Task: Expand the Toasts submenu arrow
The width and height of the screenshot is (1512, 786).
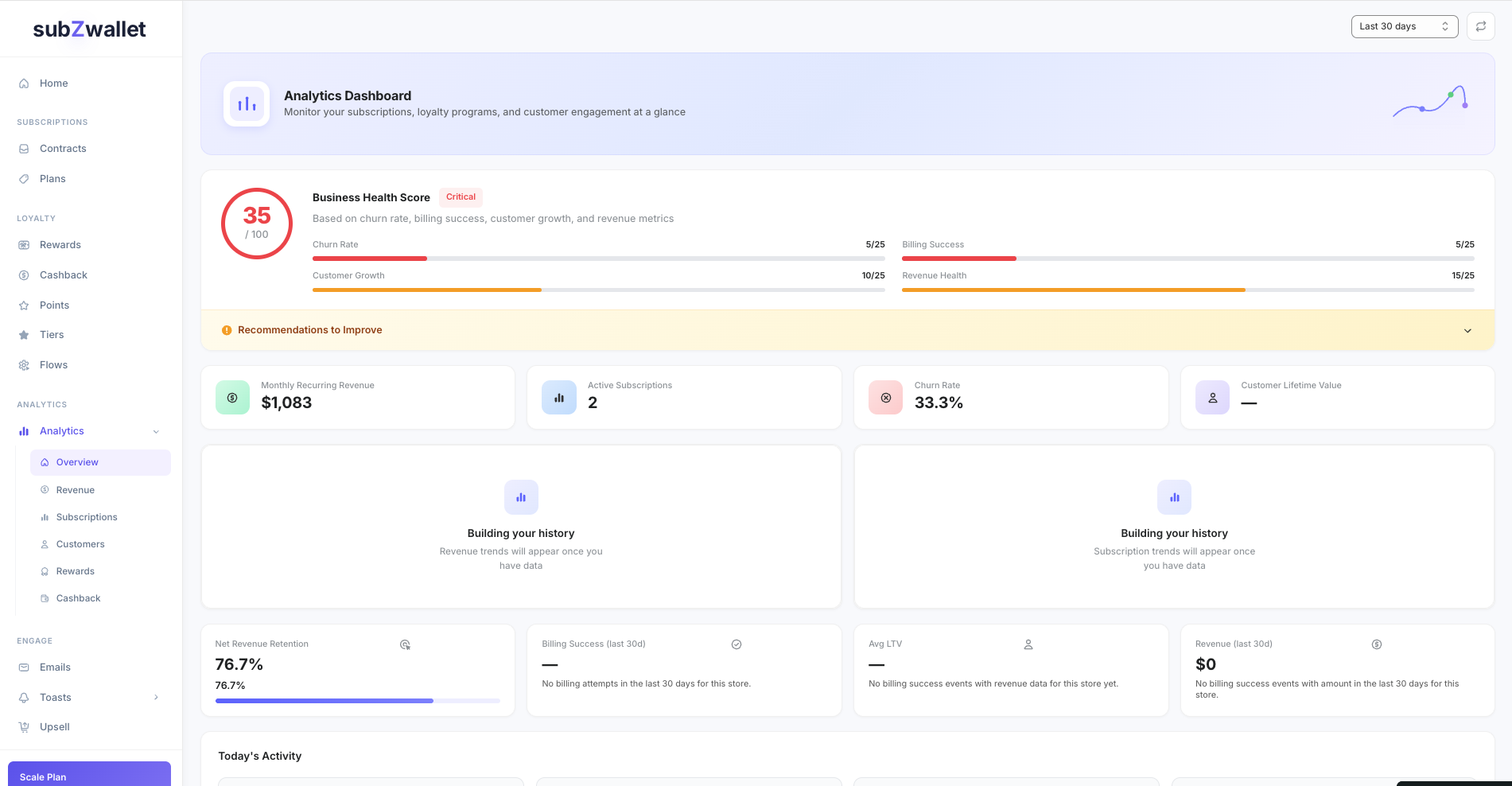Action: click(156, 698)
